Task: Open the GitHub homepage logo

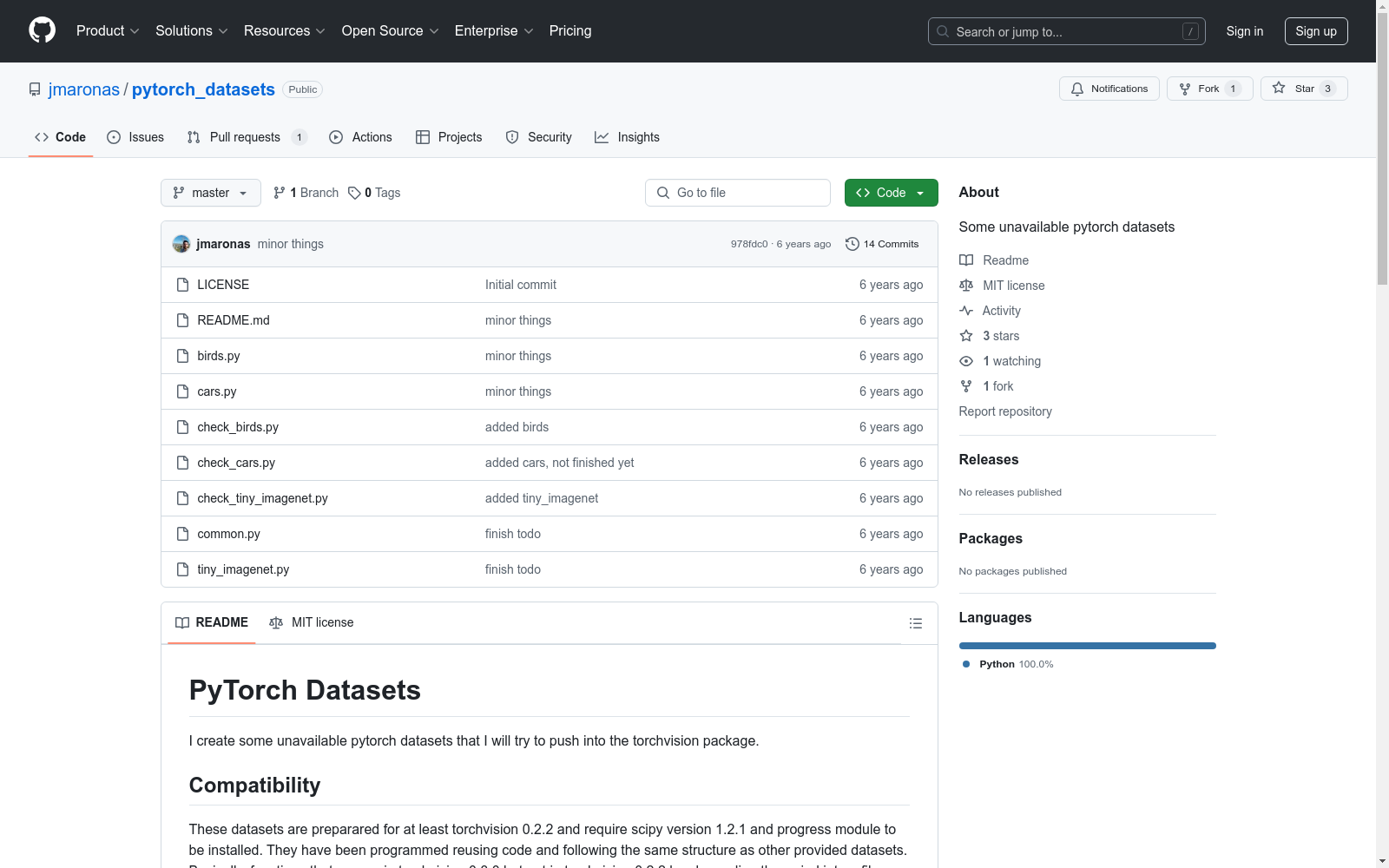Action: [42, 30]
